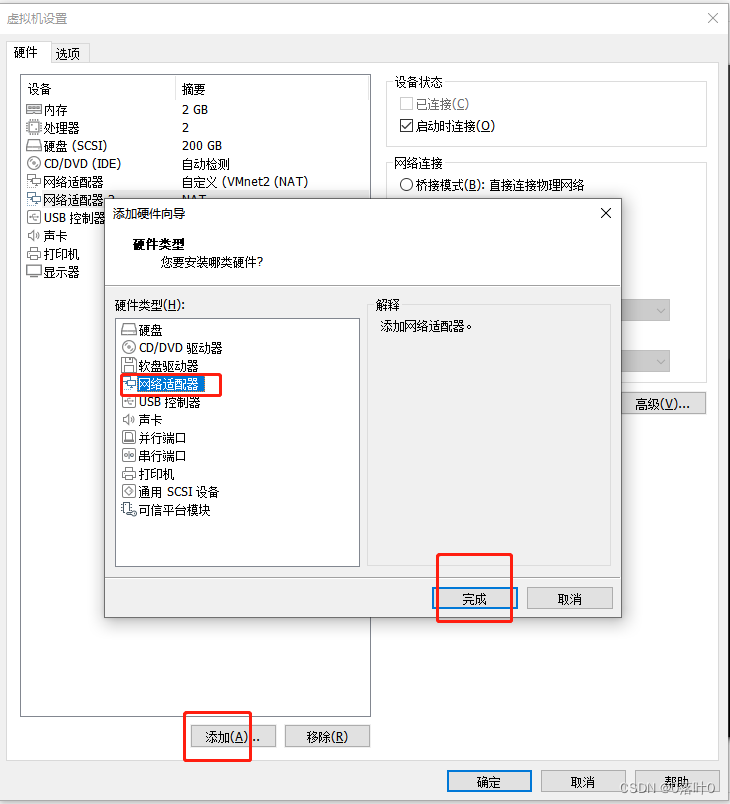The image size is (730, 804).
Task: Choose the 可信平台模块 trusted platform module icon
Action: pos(129,509)
